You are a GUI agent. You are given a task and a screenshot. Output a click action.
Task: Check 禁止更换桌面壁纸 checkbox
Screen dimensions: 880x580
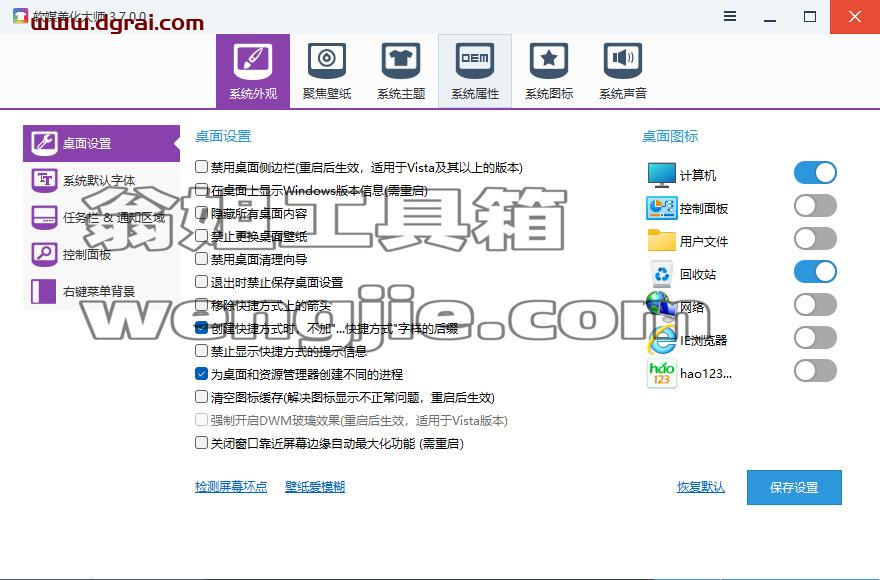click(201, 236)
